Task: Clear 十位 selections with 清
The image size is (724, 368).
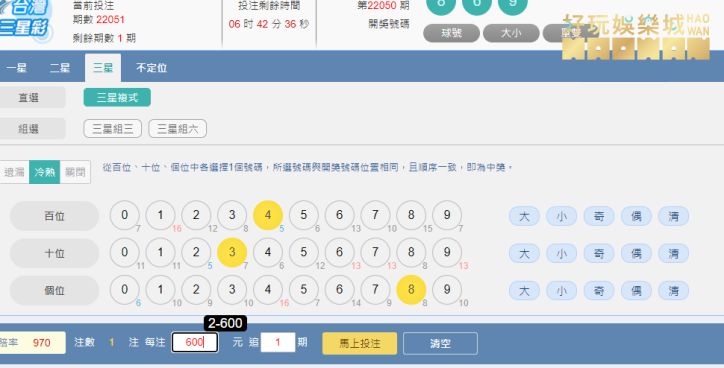Action: click(x=674, y=253)
